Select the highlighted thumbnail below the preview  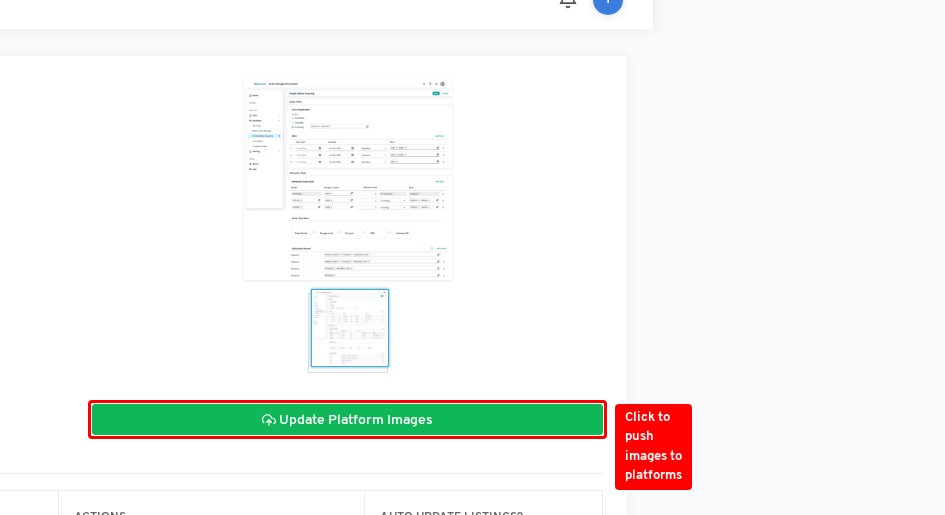pyautogui.click(x=349, y=329)
